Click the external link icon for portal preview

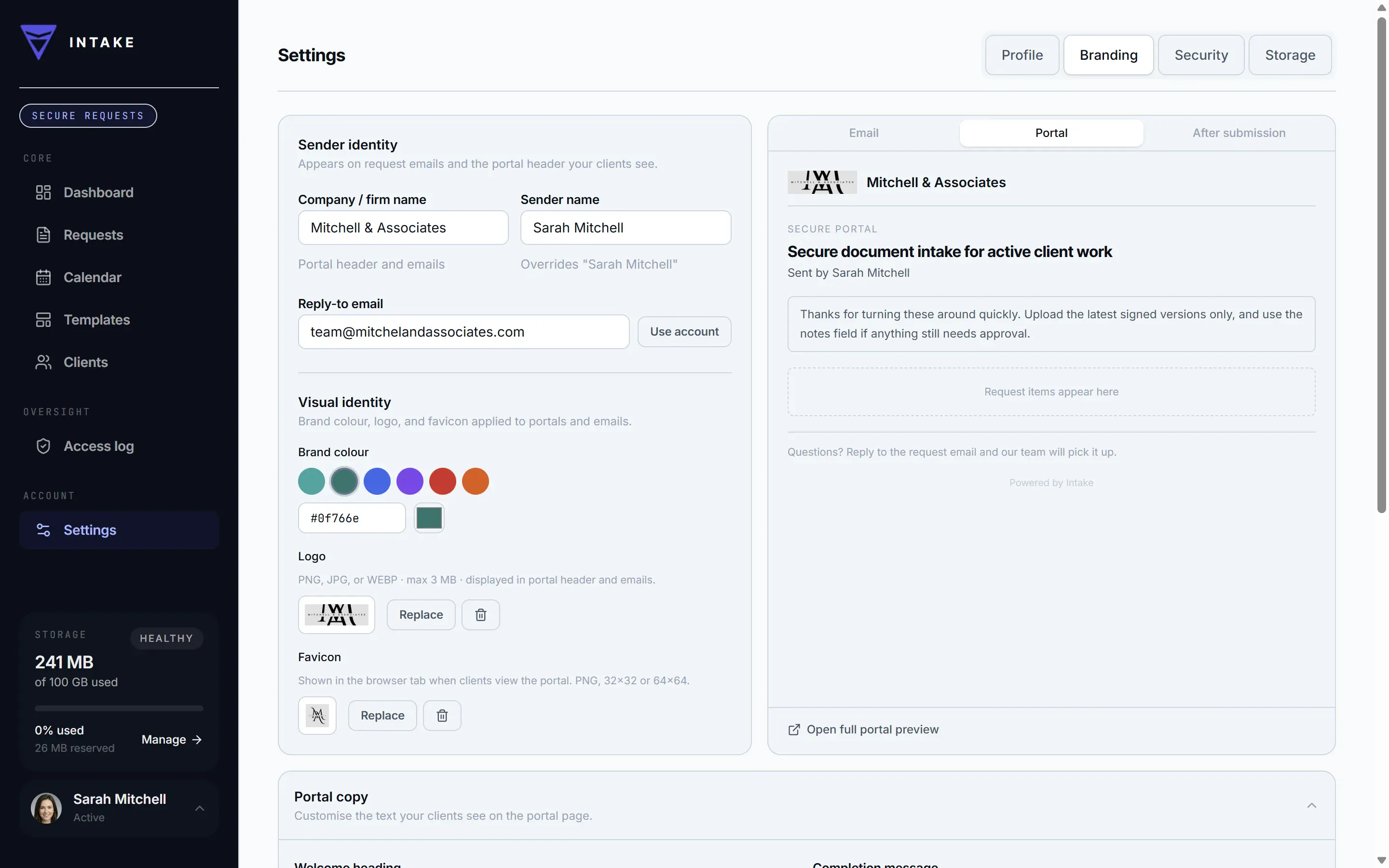tap(794, 730)
